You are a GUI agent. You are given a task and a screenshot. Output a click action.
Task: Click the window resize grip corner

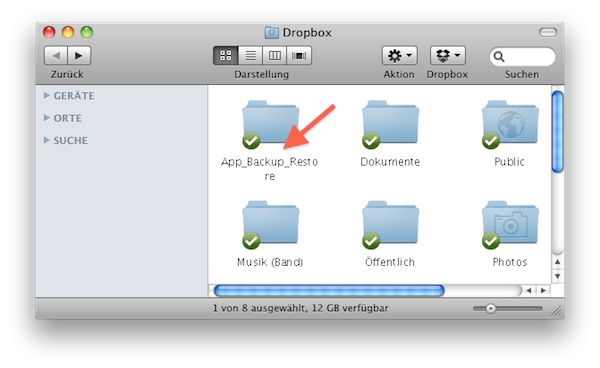pos(557,311)
